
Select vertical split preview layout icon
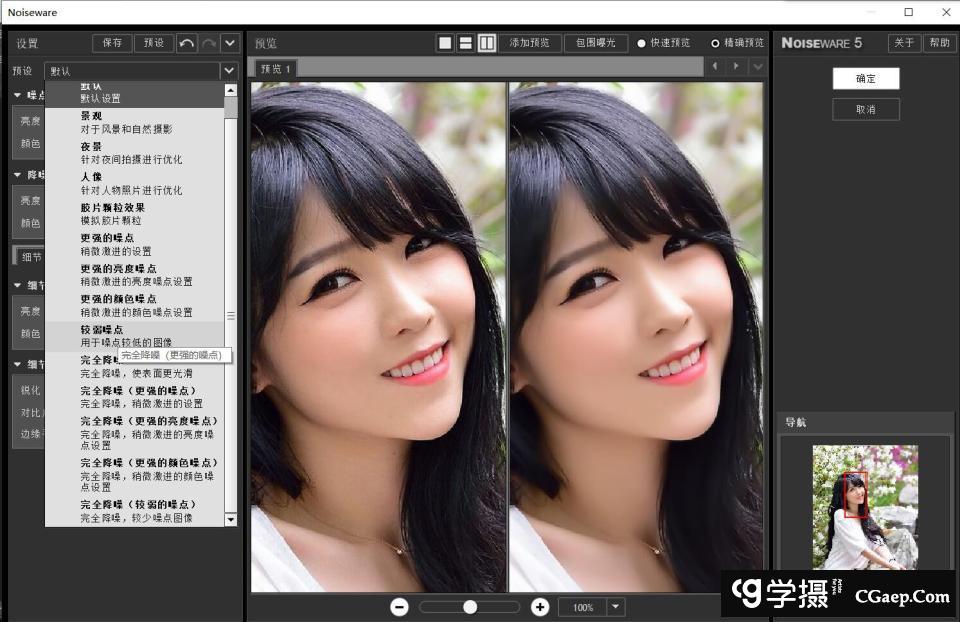[x=486, y=43]
